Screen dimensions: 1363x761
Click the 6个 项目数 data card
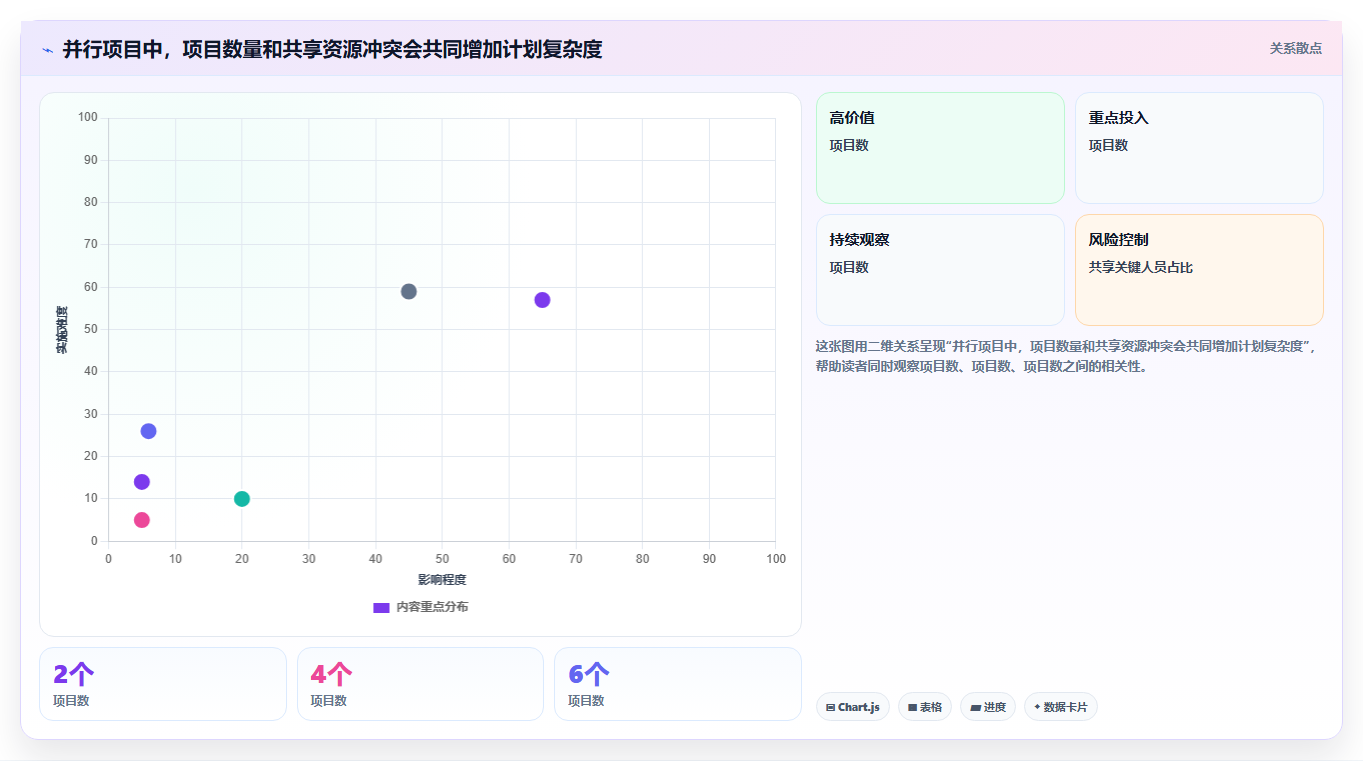click(x=678, y=684)
